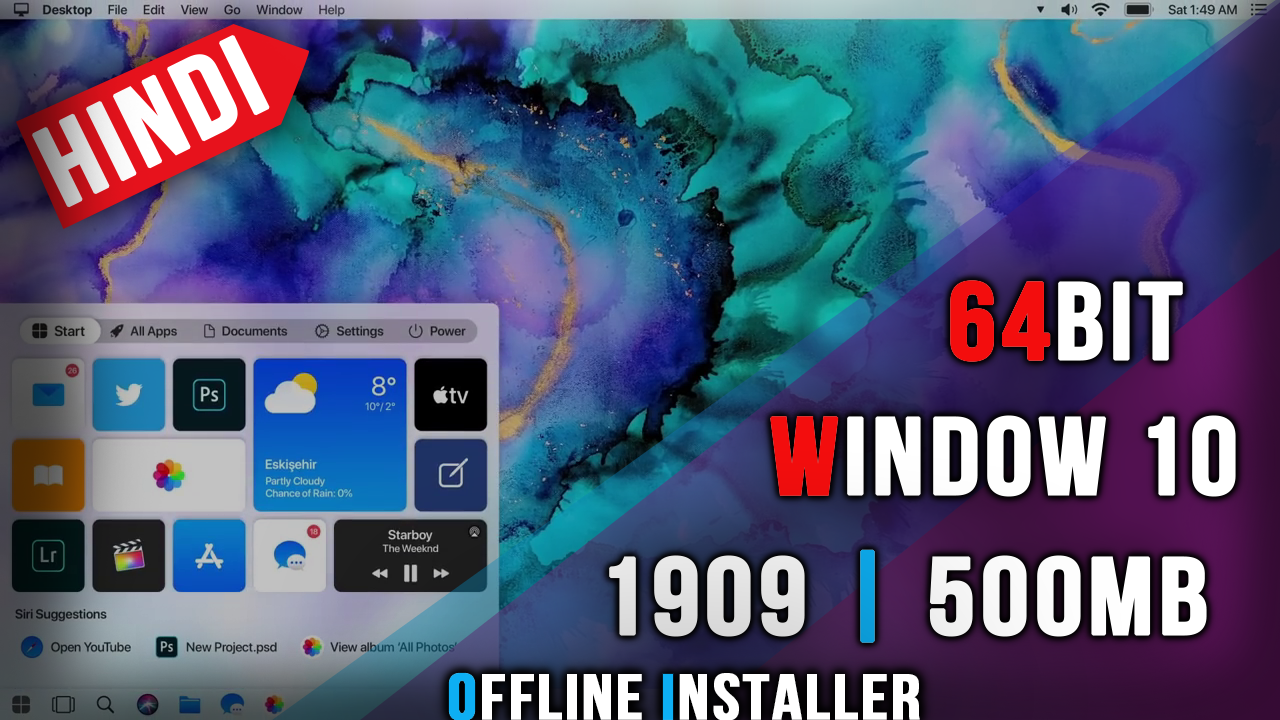Check the battery status icon
Image resolution: width=1280 pixels, height=720 pixels.
pyautogui.click(x=1138, y=10)
